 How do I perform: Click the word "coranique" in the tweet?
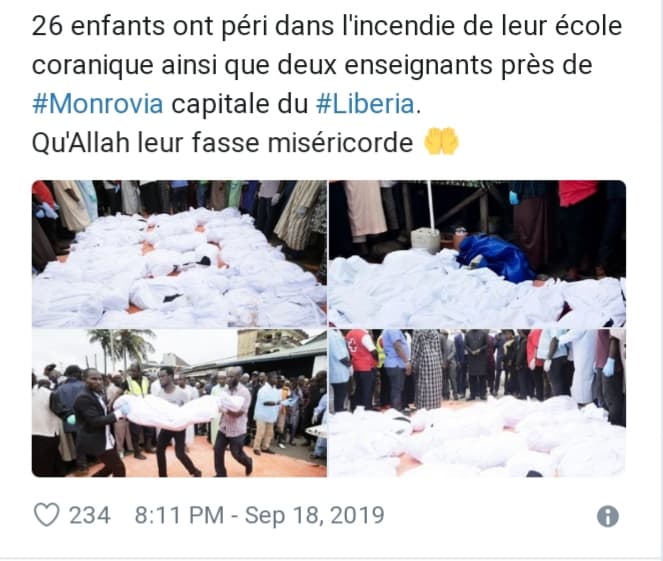(93, 66)
